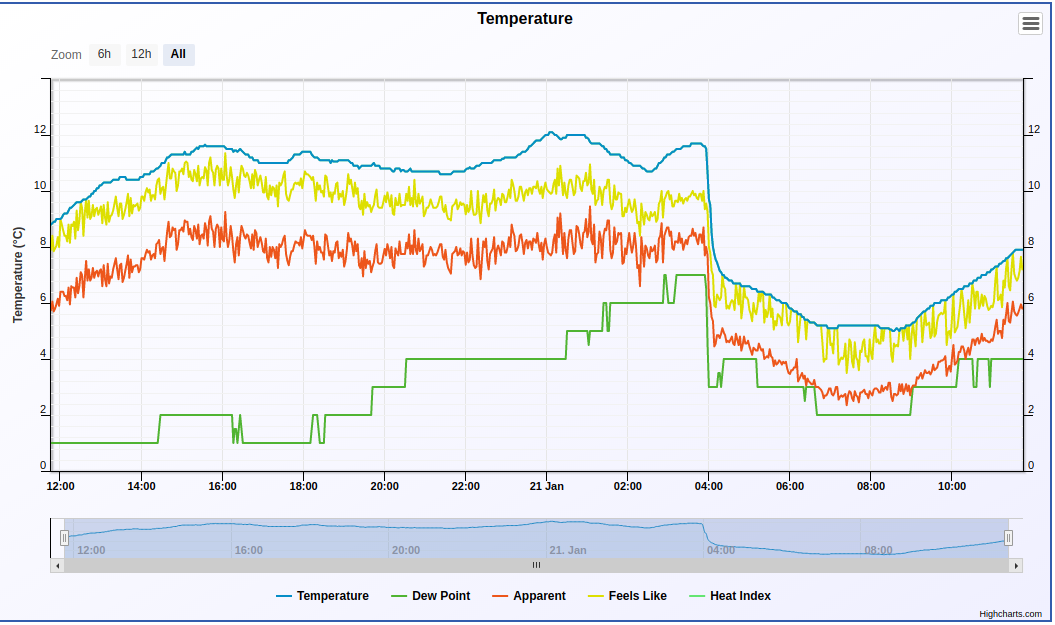Select the All zoom range
1055x625 pixels.
pos(178,54)
